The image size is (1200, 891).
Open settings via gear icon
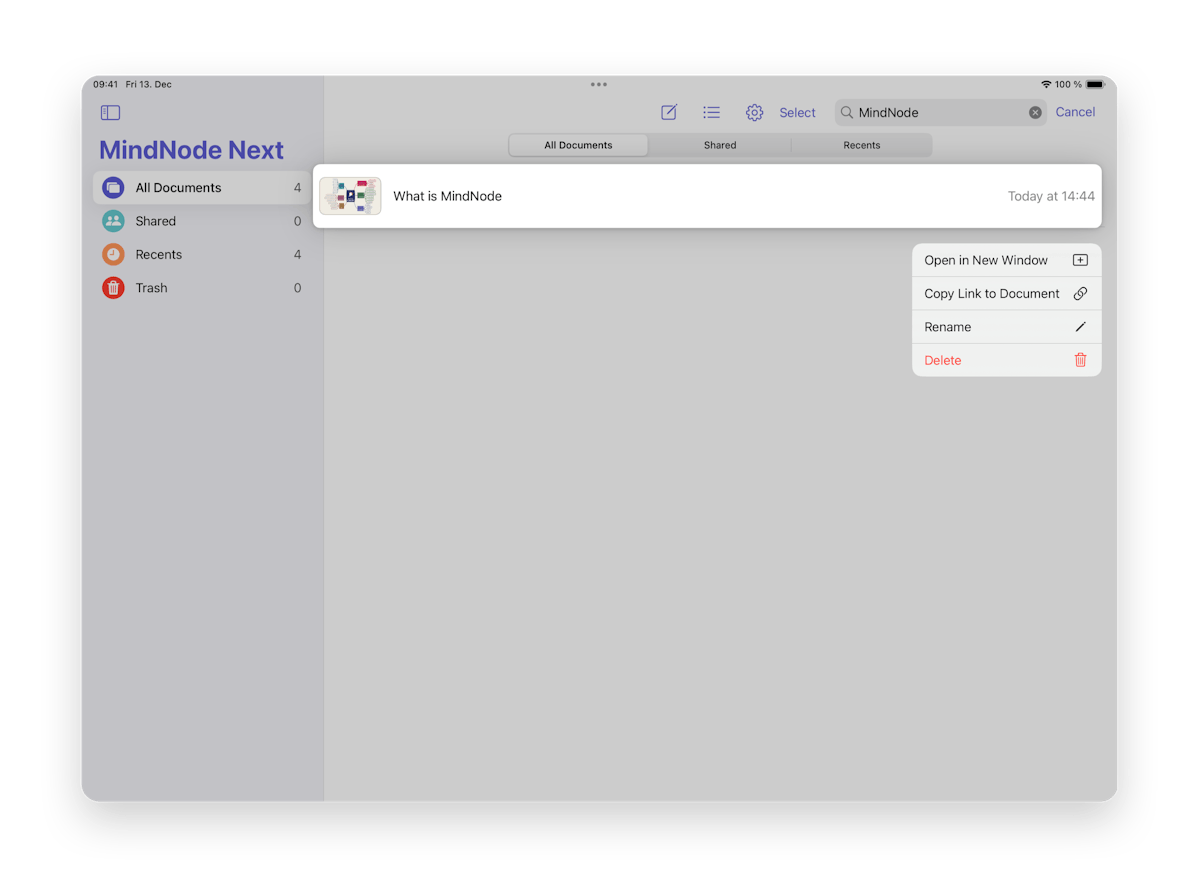pos(754,112)
